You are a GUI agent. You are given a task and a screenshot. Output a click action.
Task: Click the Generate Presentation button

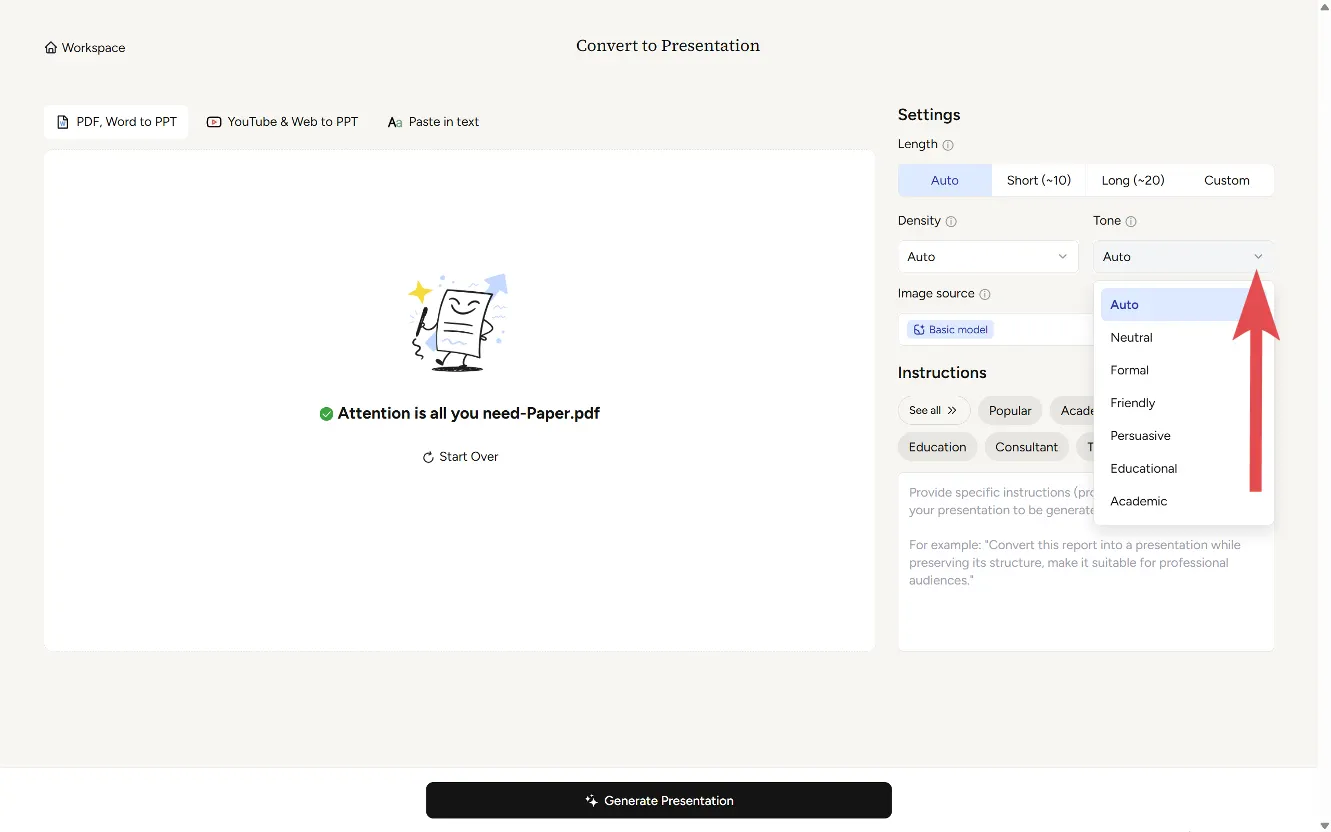(658, 801)
